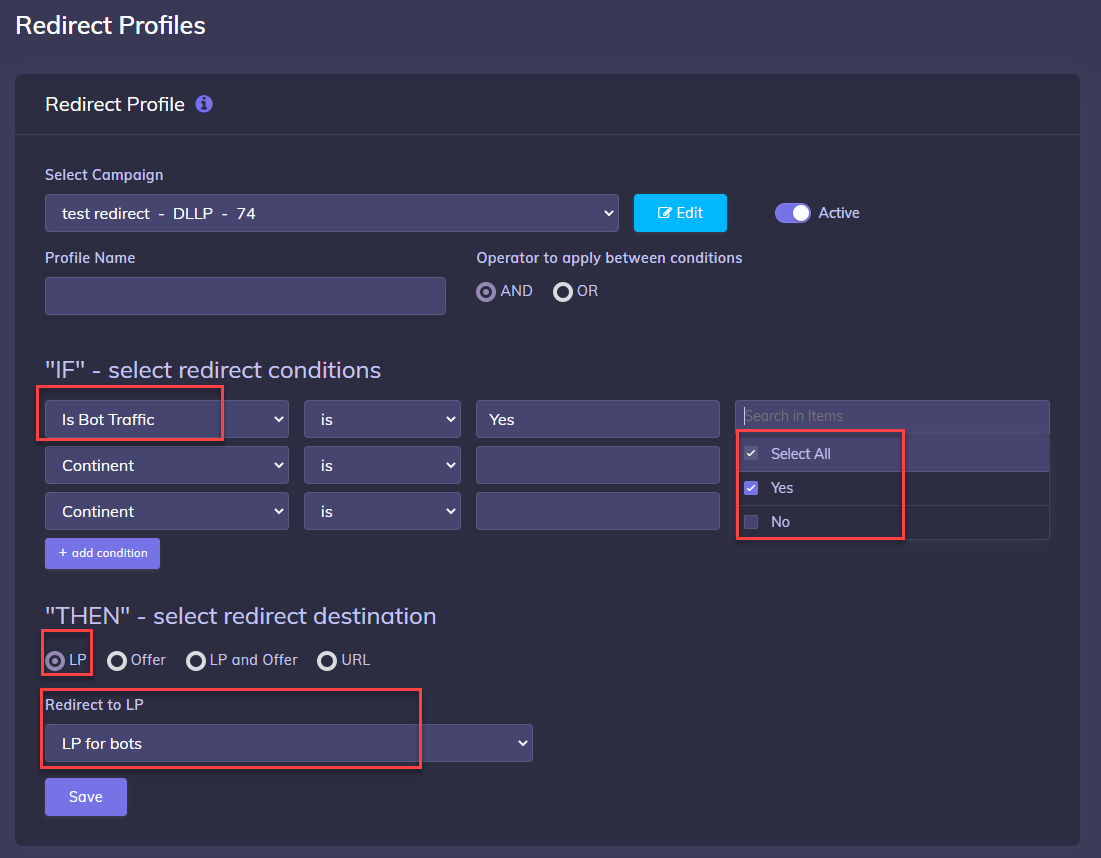Choose the LP and Offer radio option
Image resolution: width=1101 pixels, height=858 pixels.
tap(196, 661)
